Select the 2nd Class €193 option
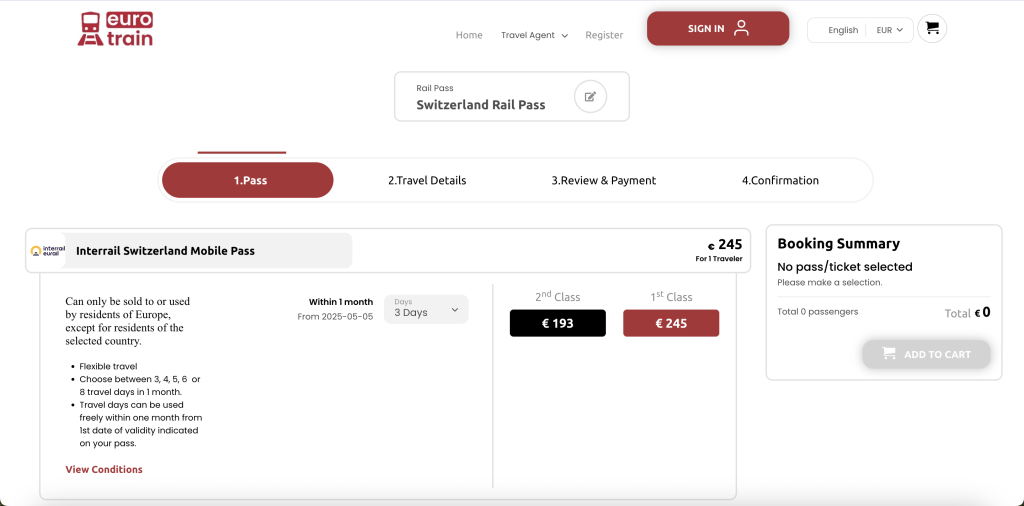 (557, 323)
